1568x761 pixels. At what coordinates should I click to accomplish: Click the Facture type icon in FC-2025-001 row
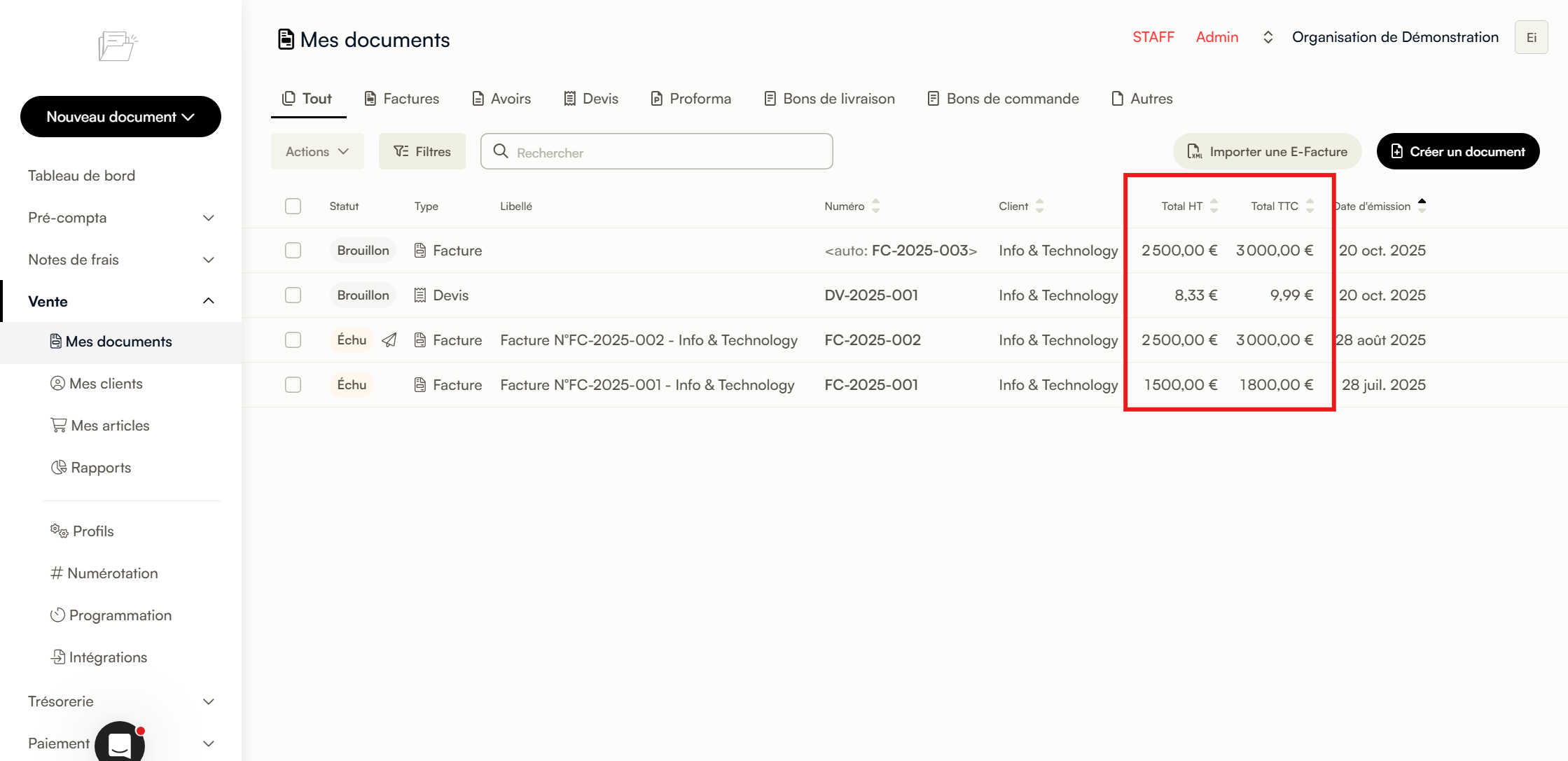(420, 385)
